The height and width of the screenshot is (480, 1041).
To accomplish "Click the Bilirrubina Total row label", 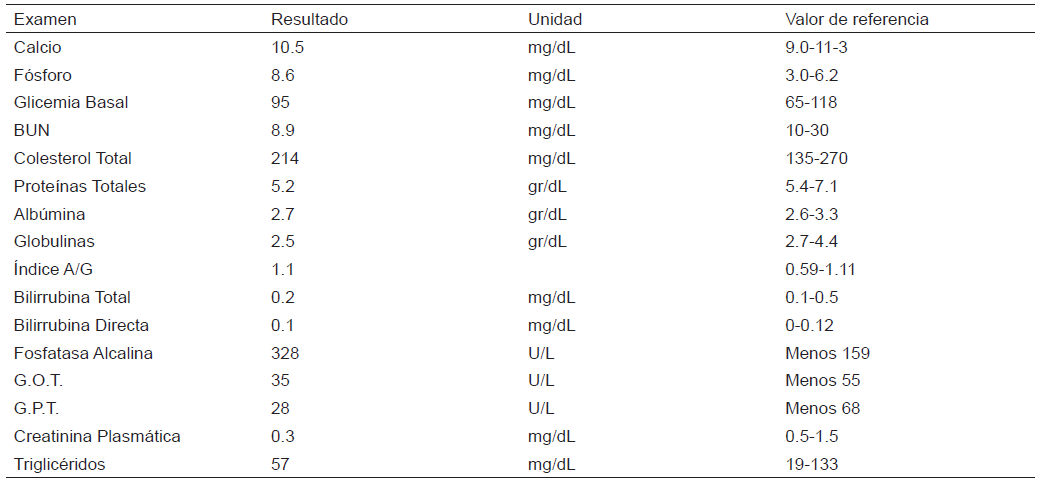I will [x=72, y=297].
